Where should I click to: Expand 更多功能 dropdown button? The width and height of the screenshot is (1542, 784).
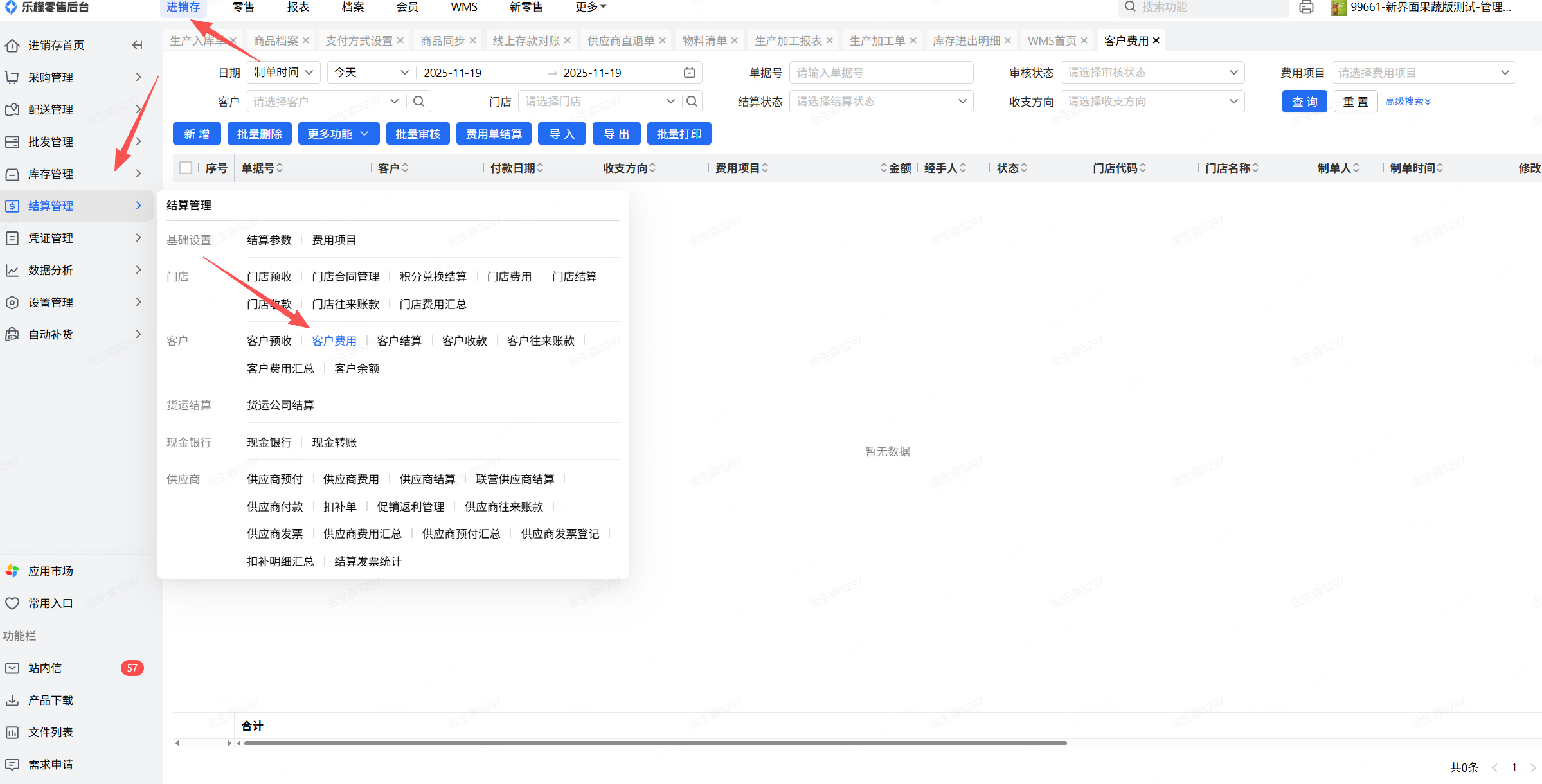click(x=338, y=134)
